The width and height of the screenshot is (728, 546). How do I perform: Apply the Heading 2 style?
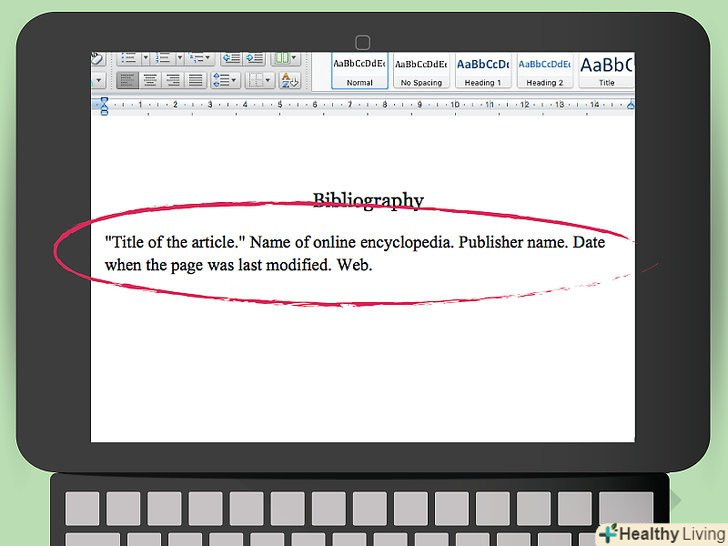click(545, 71)
